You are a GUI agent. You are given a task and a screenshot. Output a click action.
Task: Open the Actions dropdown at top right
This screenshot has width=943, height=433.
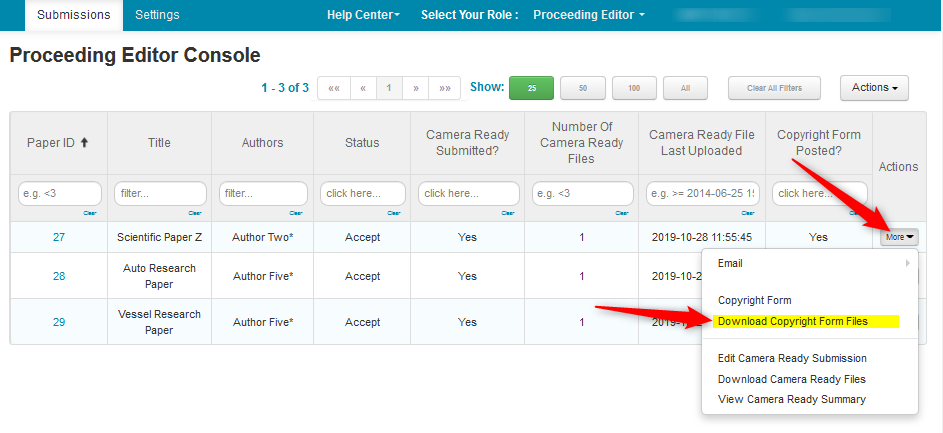(873, 88)
